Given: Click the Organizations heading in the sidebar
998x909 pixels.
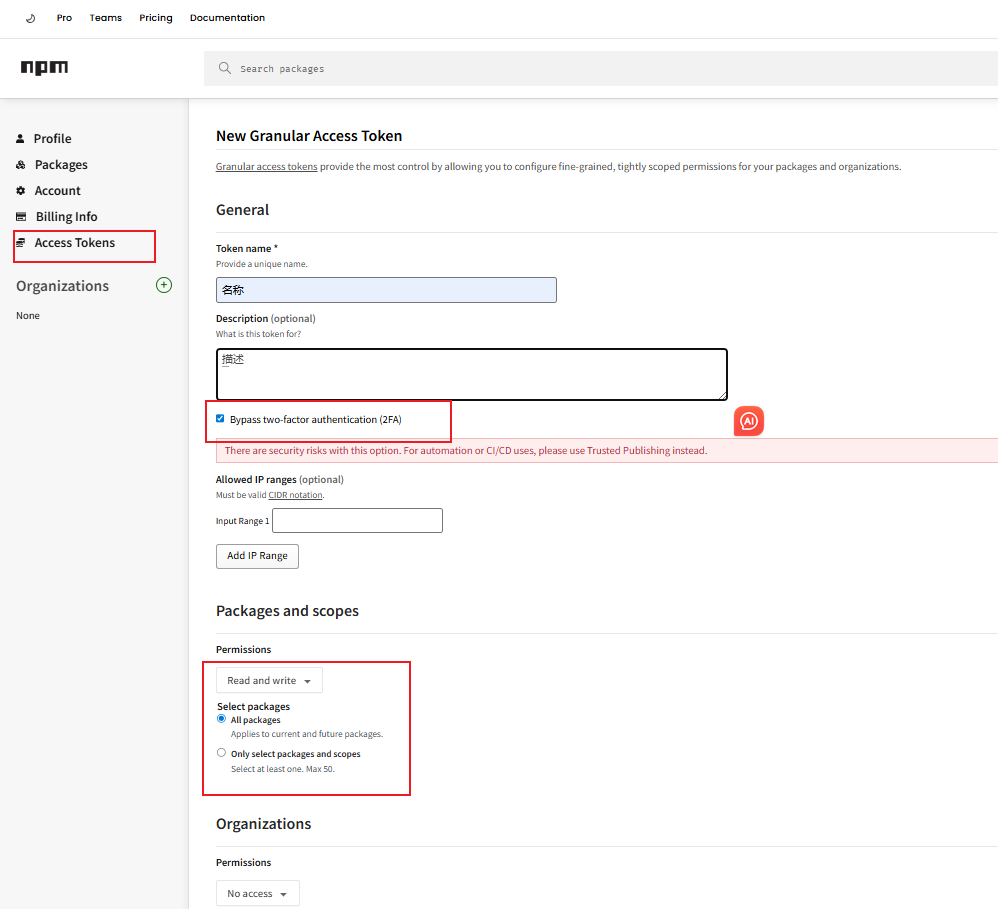Looking at the screenshot, I should click(62, 286).
